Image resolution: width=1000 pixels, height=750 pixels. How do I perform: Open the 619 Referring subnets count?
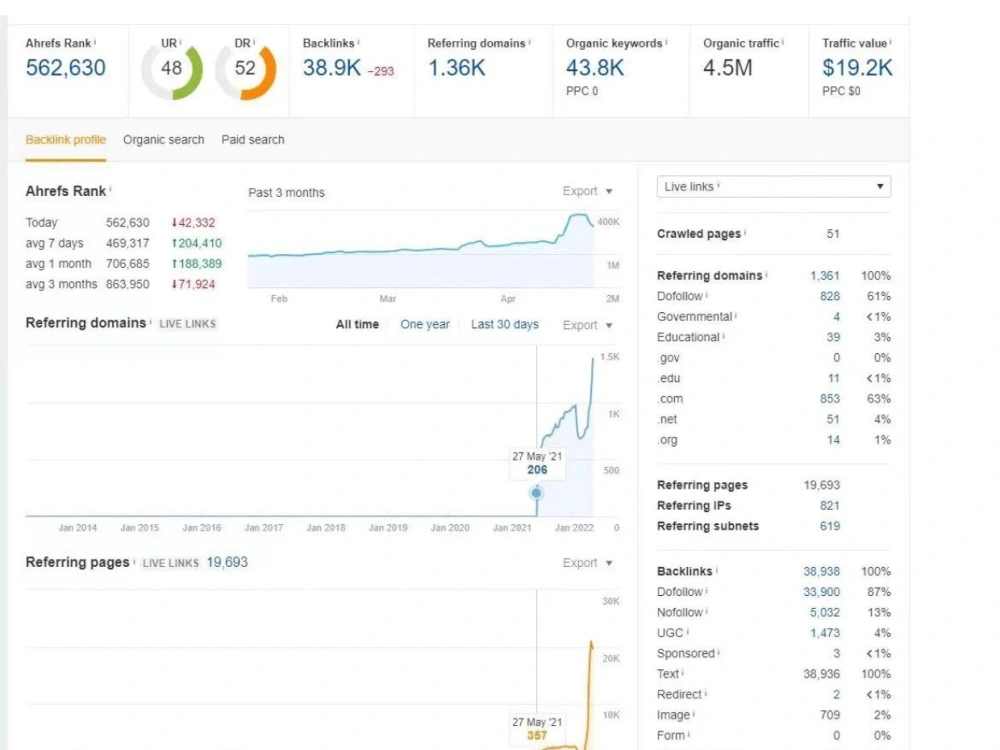[x=830, y=526]
